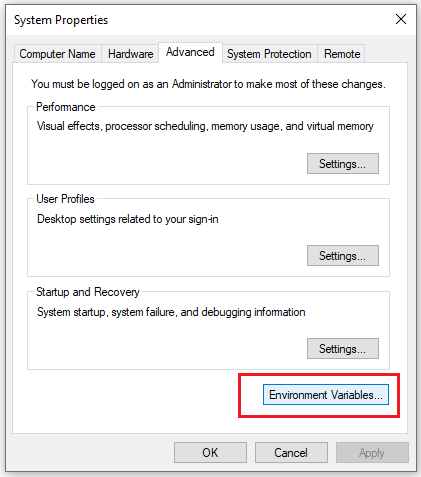Image resolution: width=421 pixels, height=477 pixels.
Task: Click the visual effects description text
Action: tap(205, 126)
